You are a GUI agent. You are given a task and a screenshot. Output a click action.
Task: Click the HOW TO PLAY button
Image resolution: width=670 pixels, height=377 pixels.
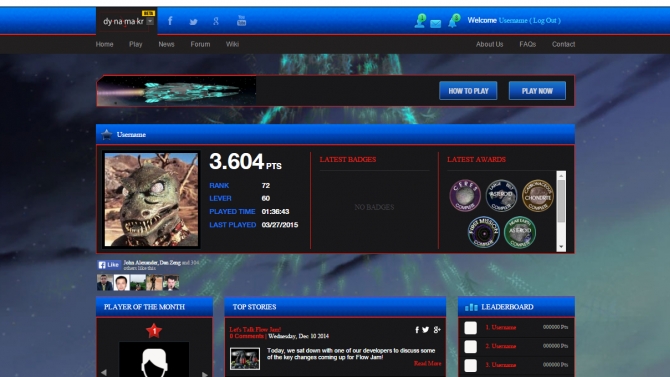(468, 91)
